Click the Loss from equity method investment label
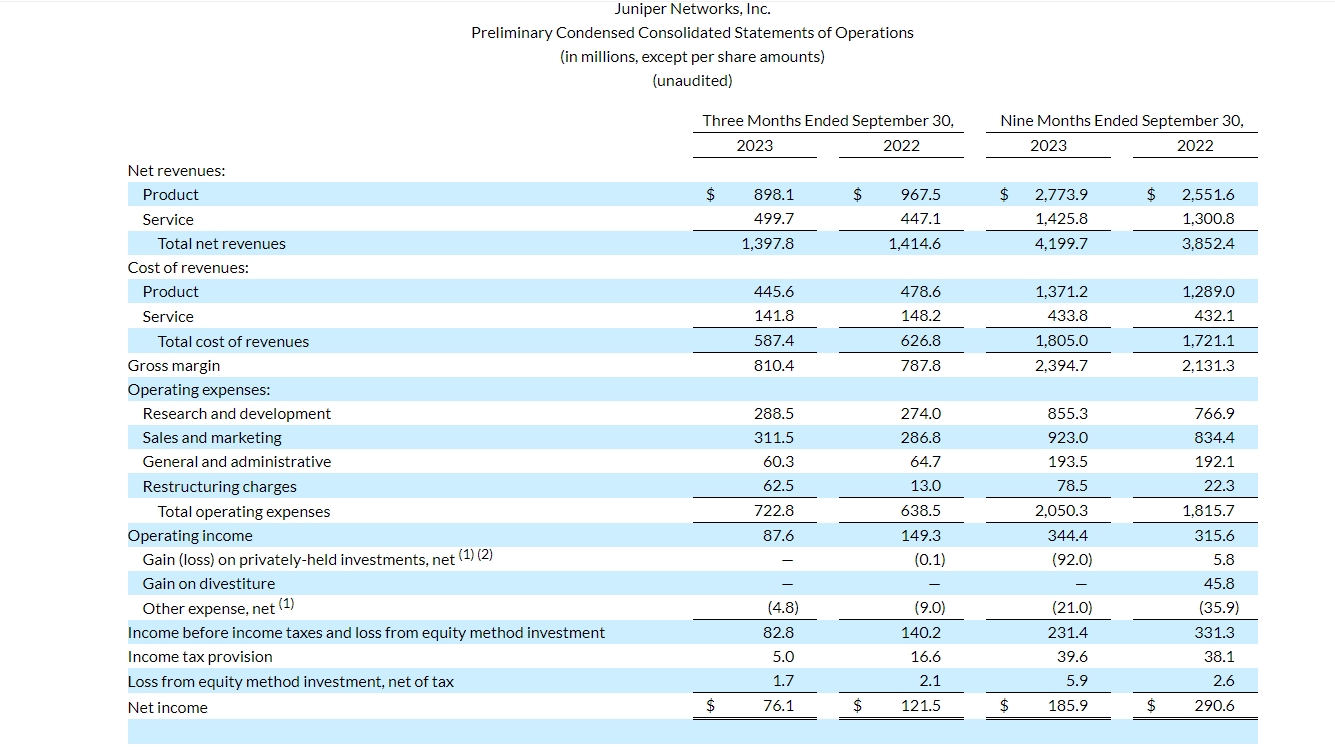 click(290, 682)
